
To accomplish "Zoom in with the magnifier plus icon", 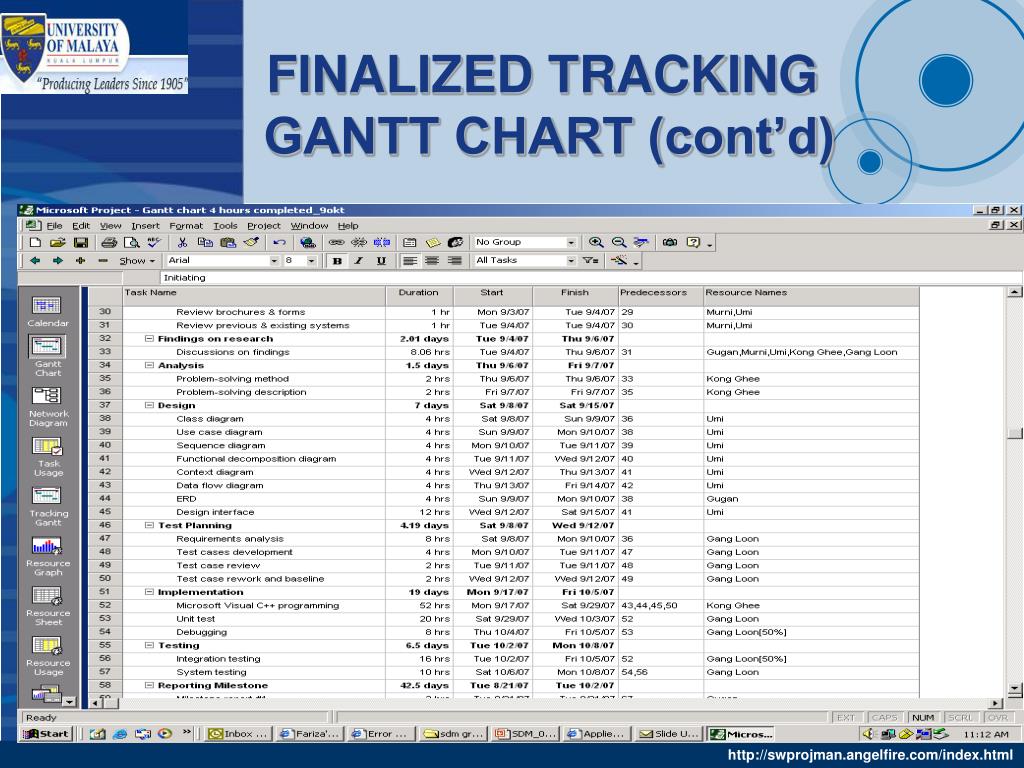I will (x=596, y=242).
